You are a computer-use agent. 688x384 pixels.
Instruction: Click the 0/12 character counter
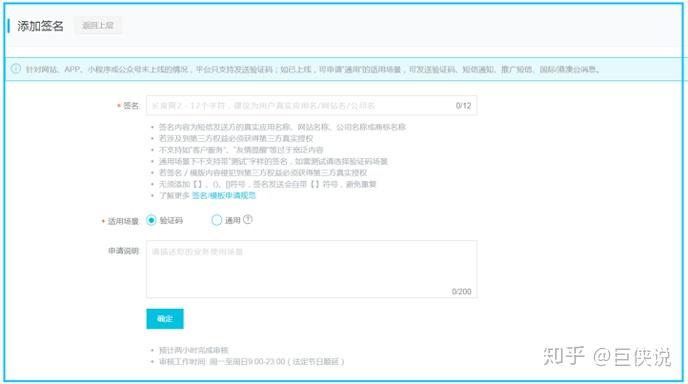tap(463, 106)
